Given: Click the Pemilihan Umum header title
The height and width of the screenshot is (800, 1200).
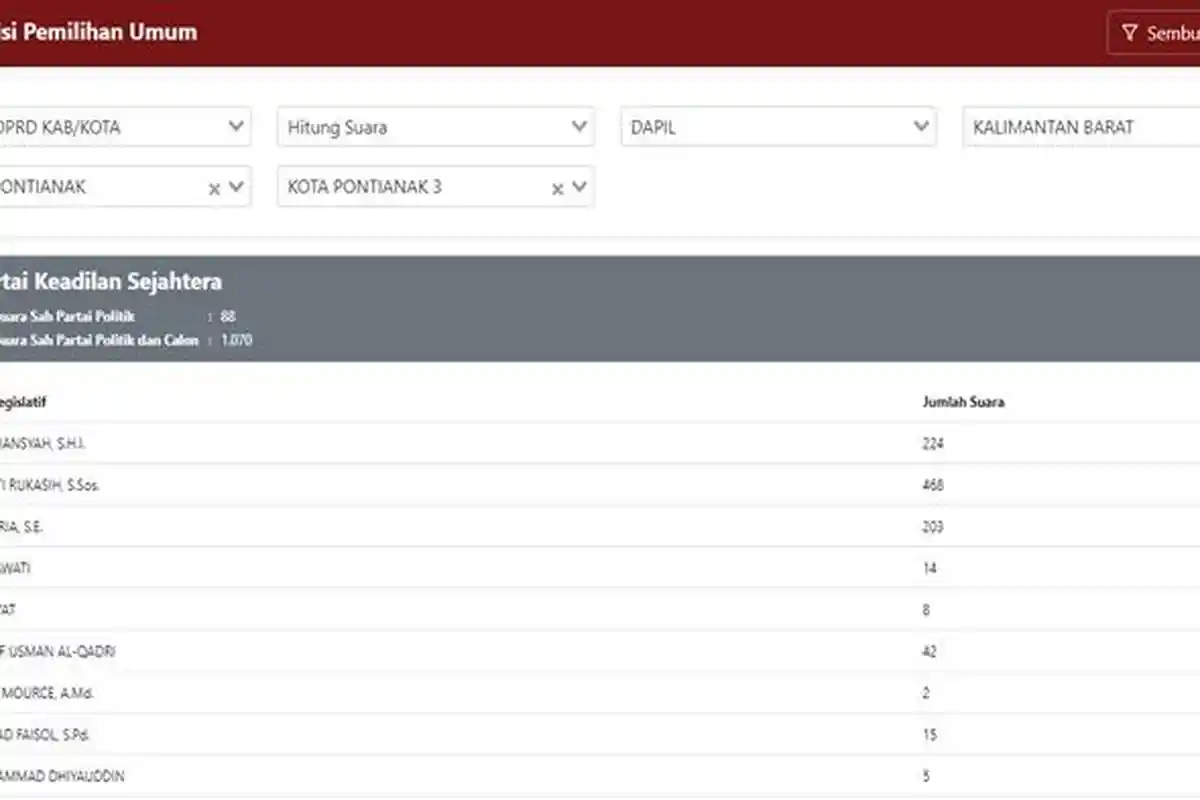Looking at the screenshot, I should [x=100, y=31].
